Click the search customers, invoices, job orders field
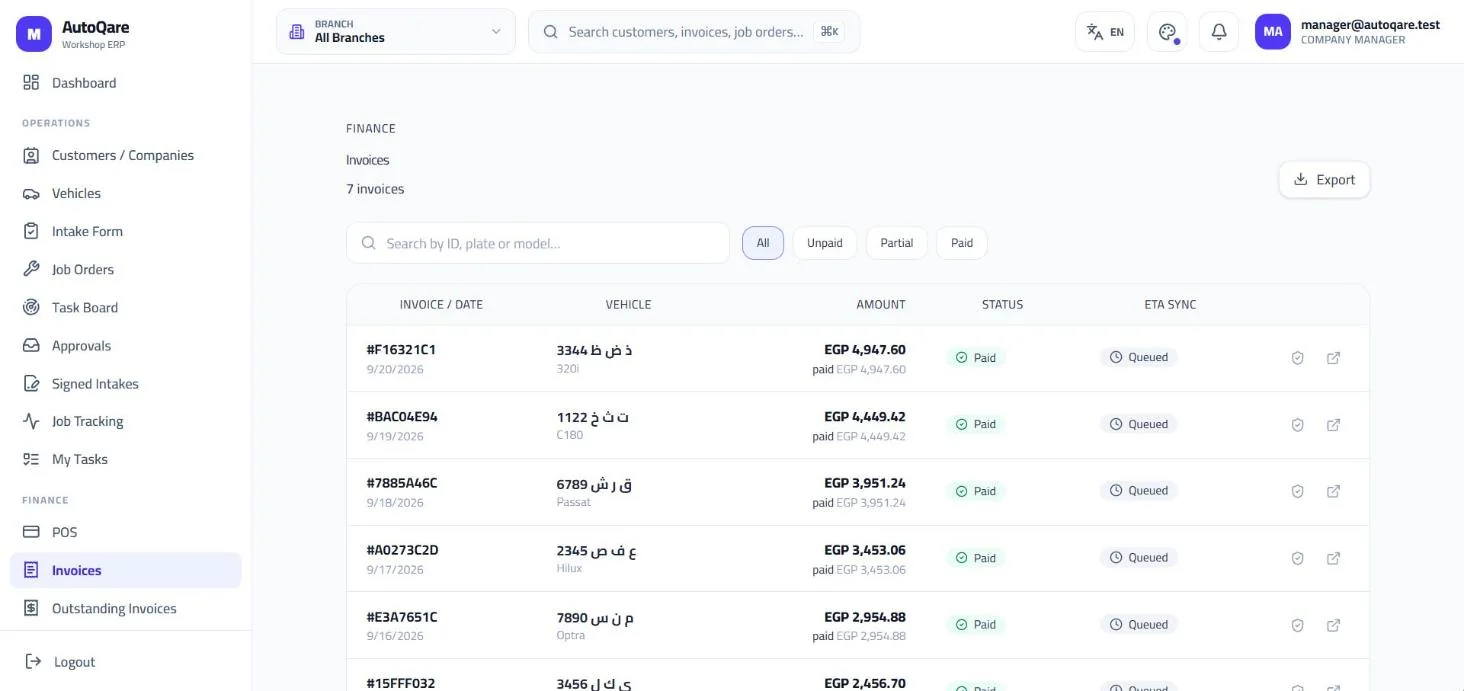Screen dimensions: 1464x691 coord(694,32)
